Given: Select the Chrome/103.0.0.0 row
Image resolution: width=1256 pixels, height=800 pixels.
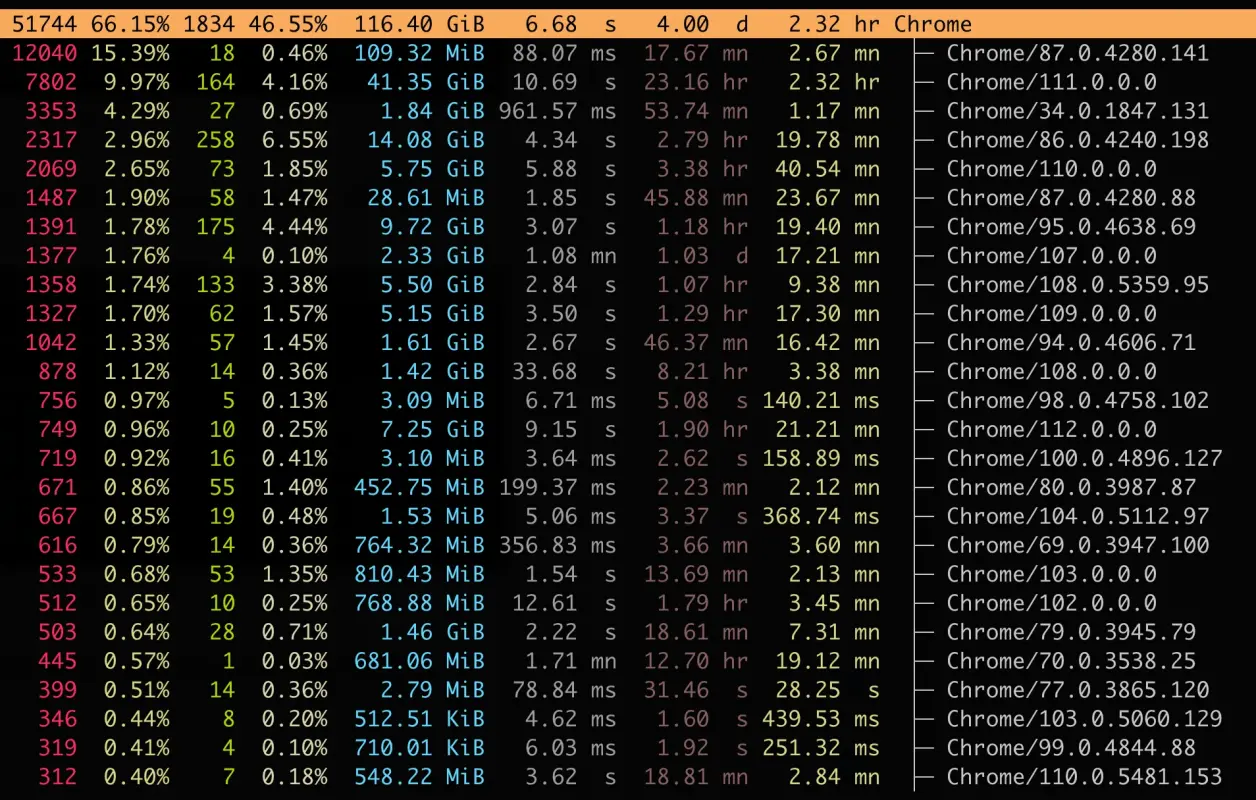Looking at the screenshot, I should tap(628, 575).
